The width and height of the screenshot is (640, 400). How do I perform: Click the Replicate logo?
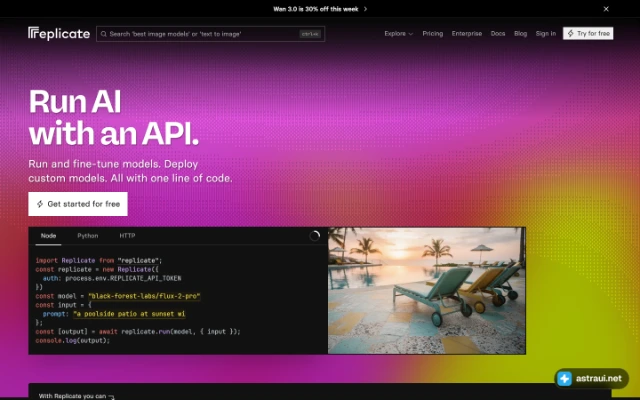click(59, 34)
